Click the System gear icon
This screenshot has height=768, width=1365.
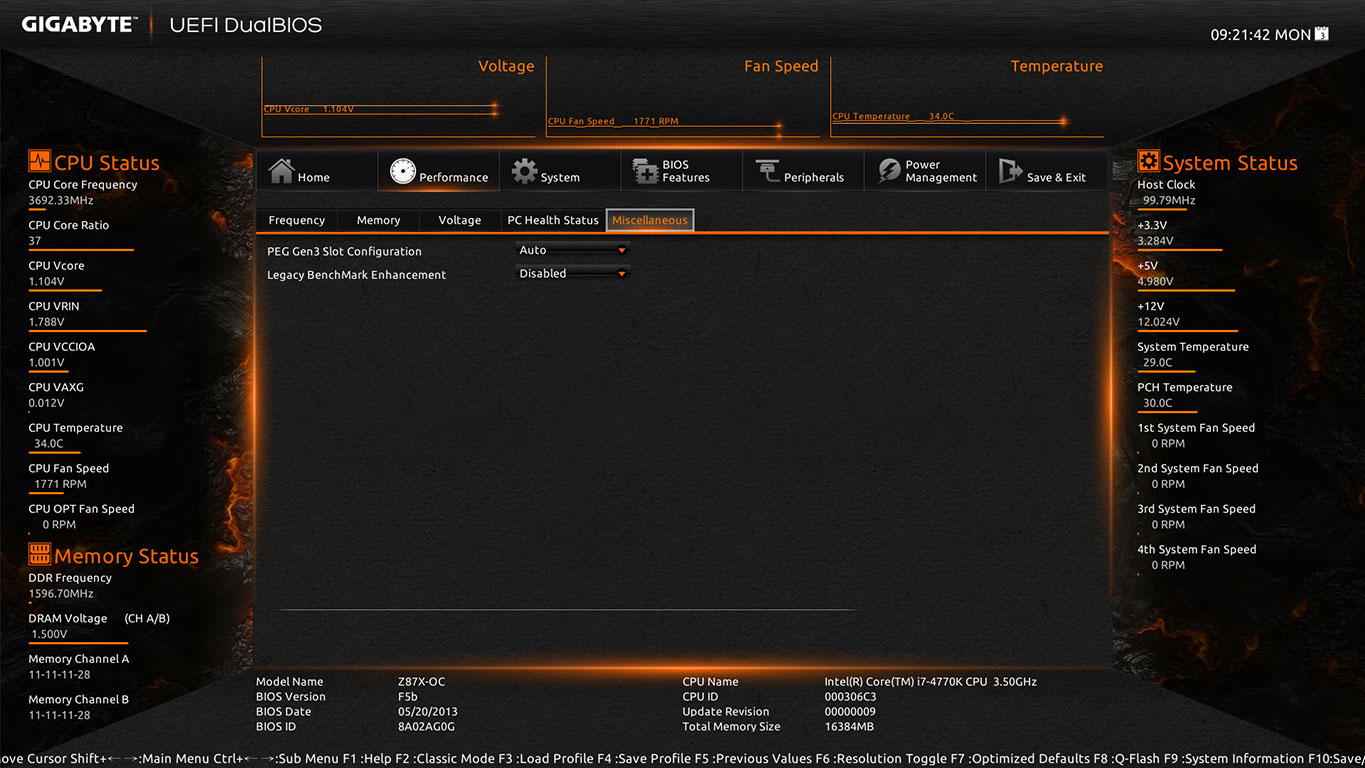[524, 171]
